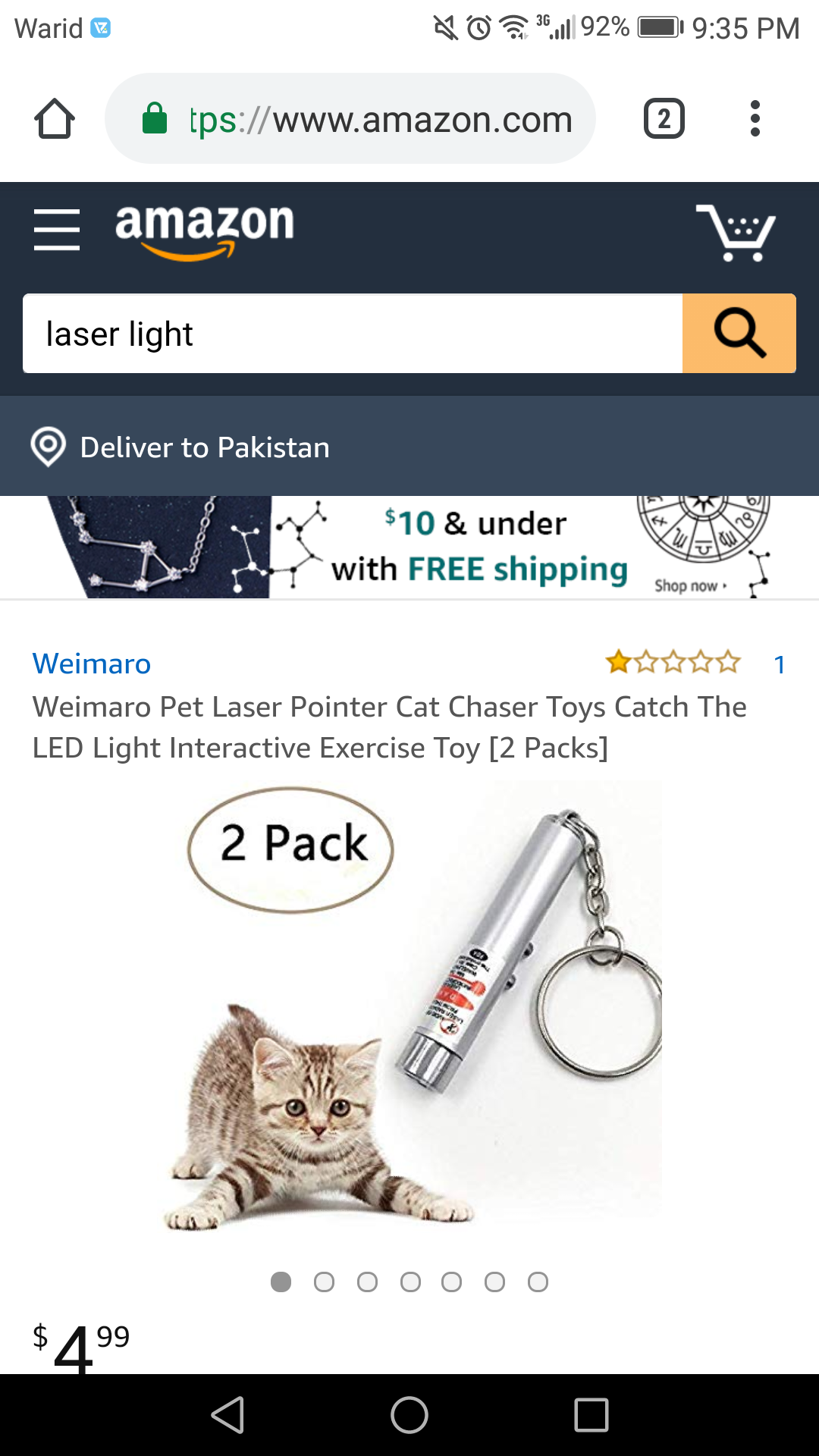
Task: Tap the Android back navigation button
Action: (227, 1415)
